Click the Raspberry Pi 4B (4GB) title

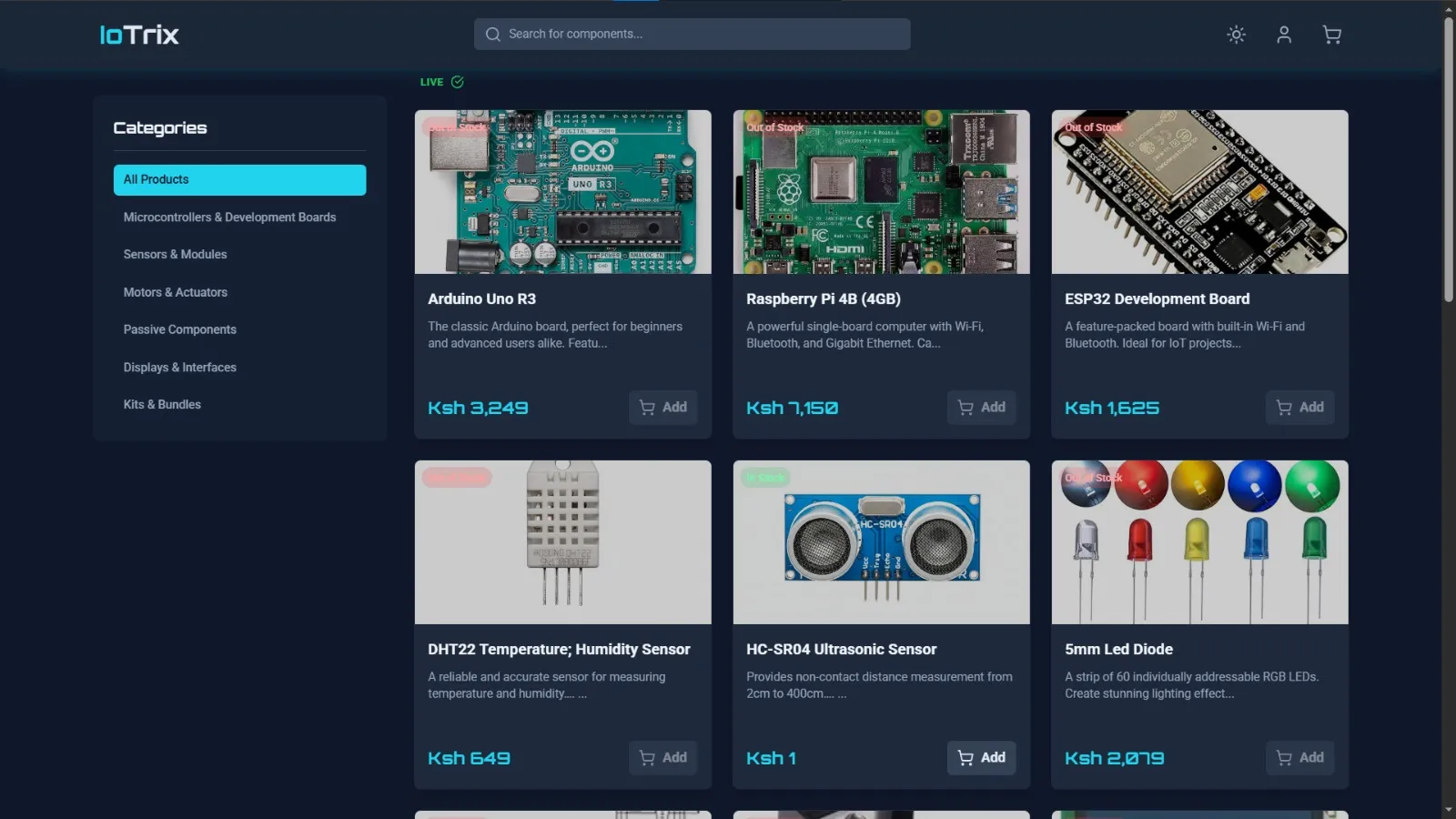824,299
